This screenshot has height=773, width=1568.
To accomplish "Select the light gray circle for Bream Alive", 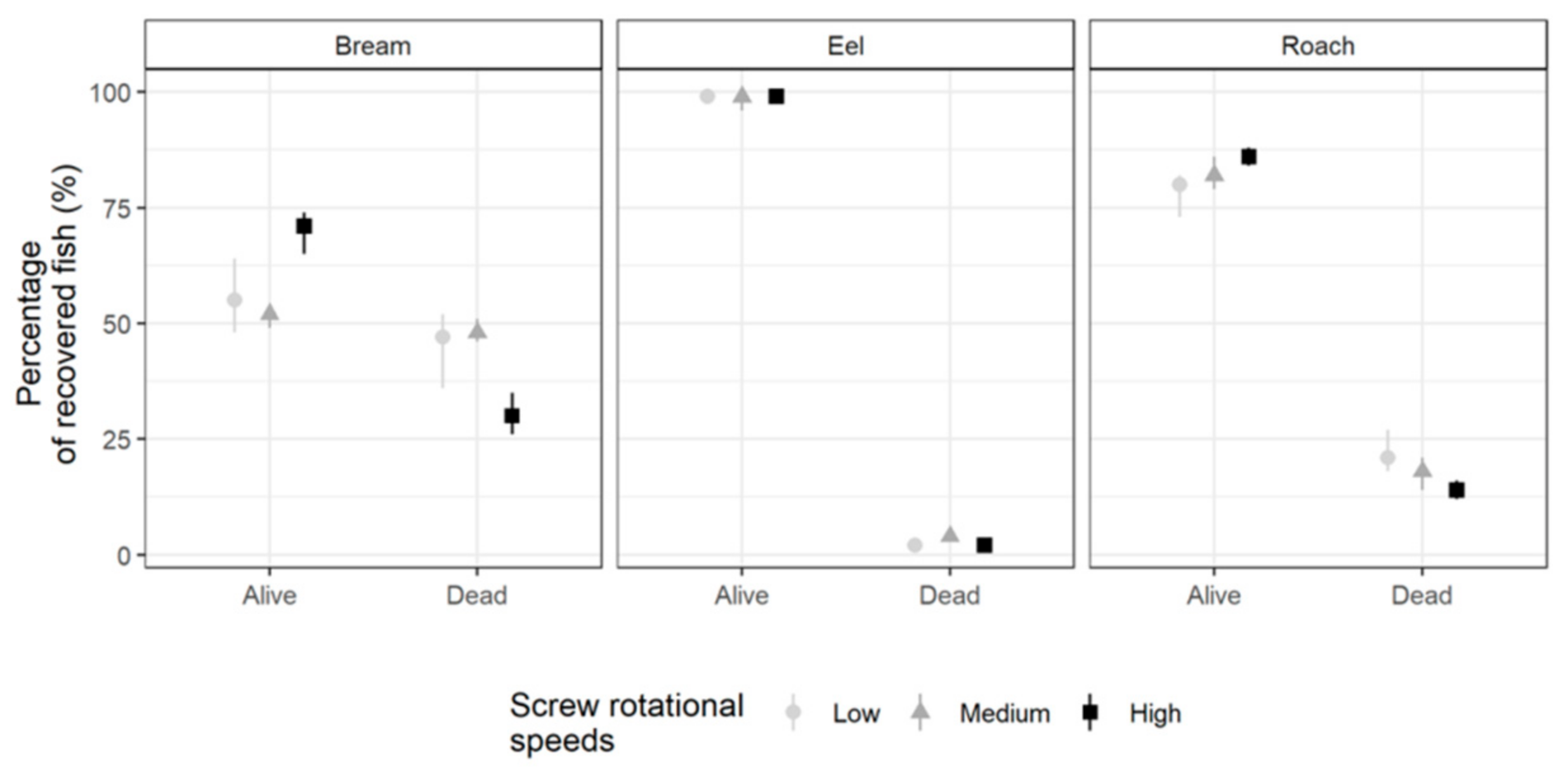I will click(235, 300).
